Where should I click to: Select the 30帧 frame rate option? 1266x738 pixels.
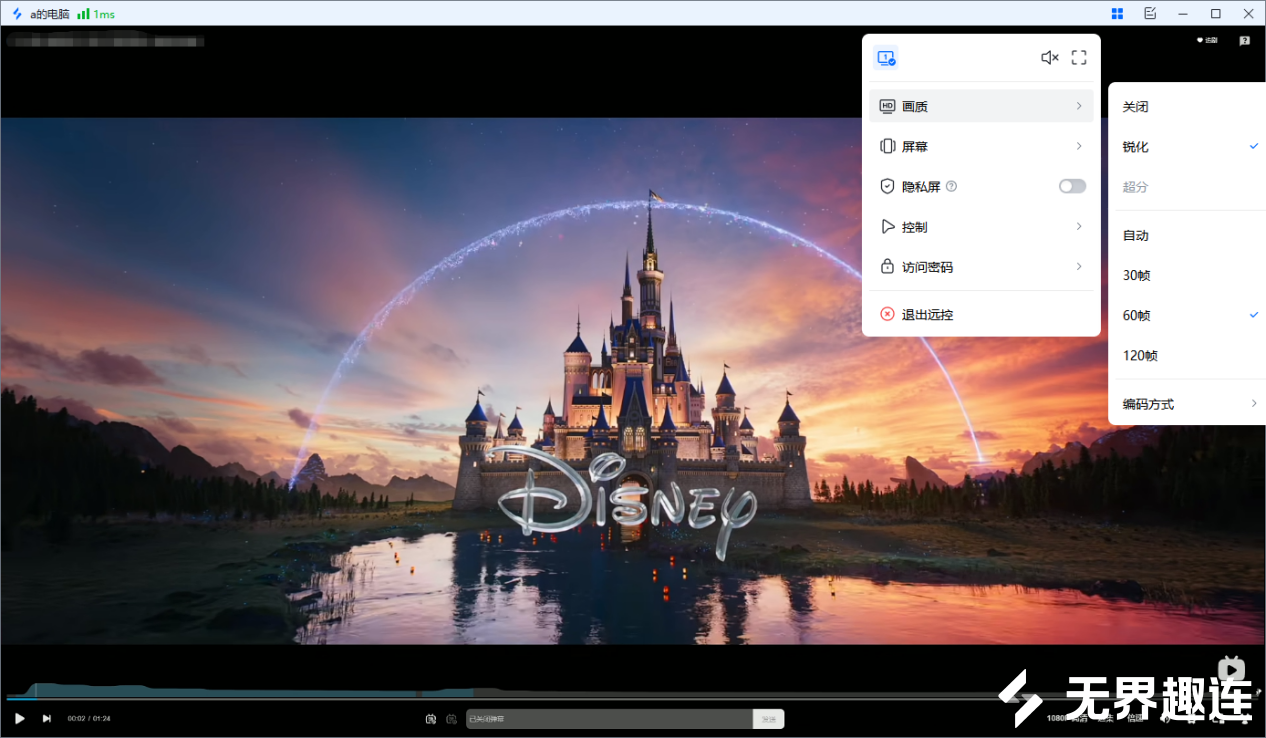(1187, 275)
